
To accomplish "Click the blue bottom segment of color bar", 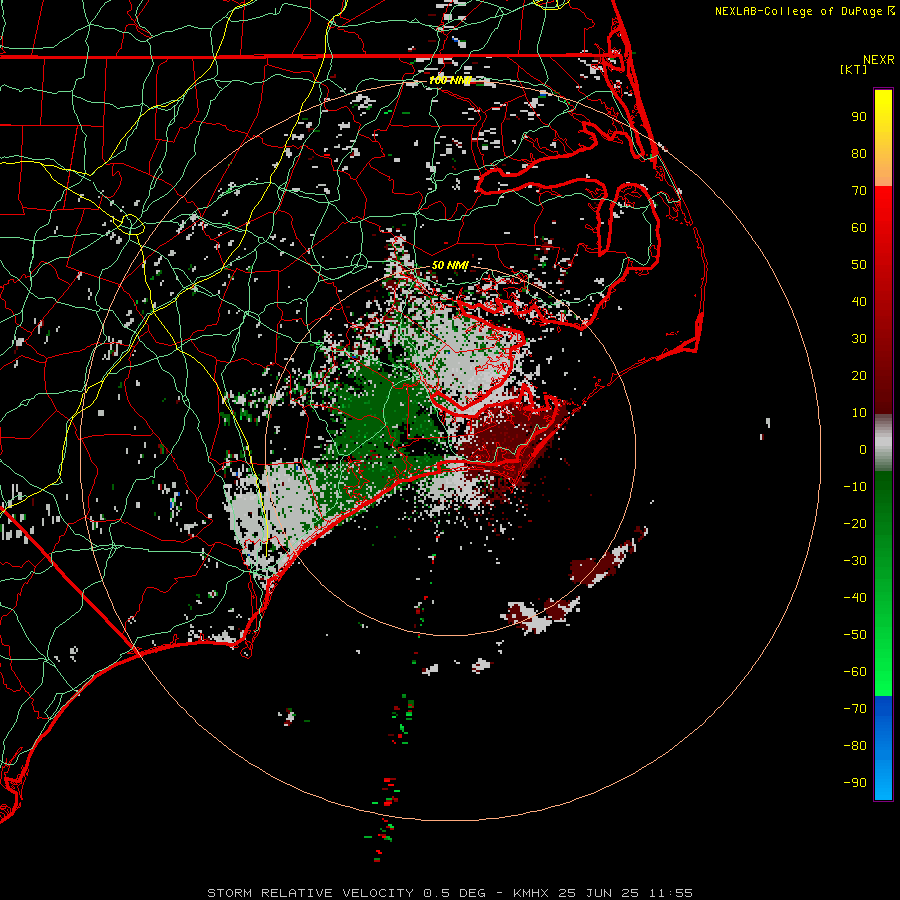I will (x=883, y=747).
